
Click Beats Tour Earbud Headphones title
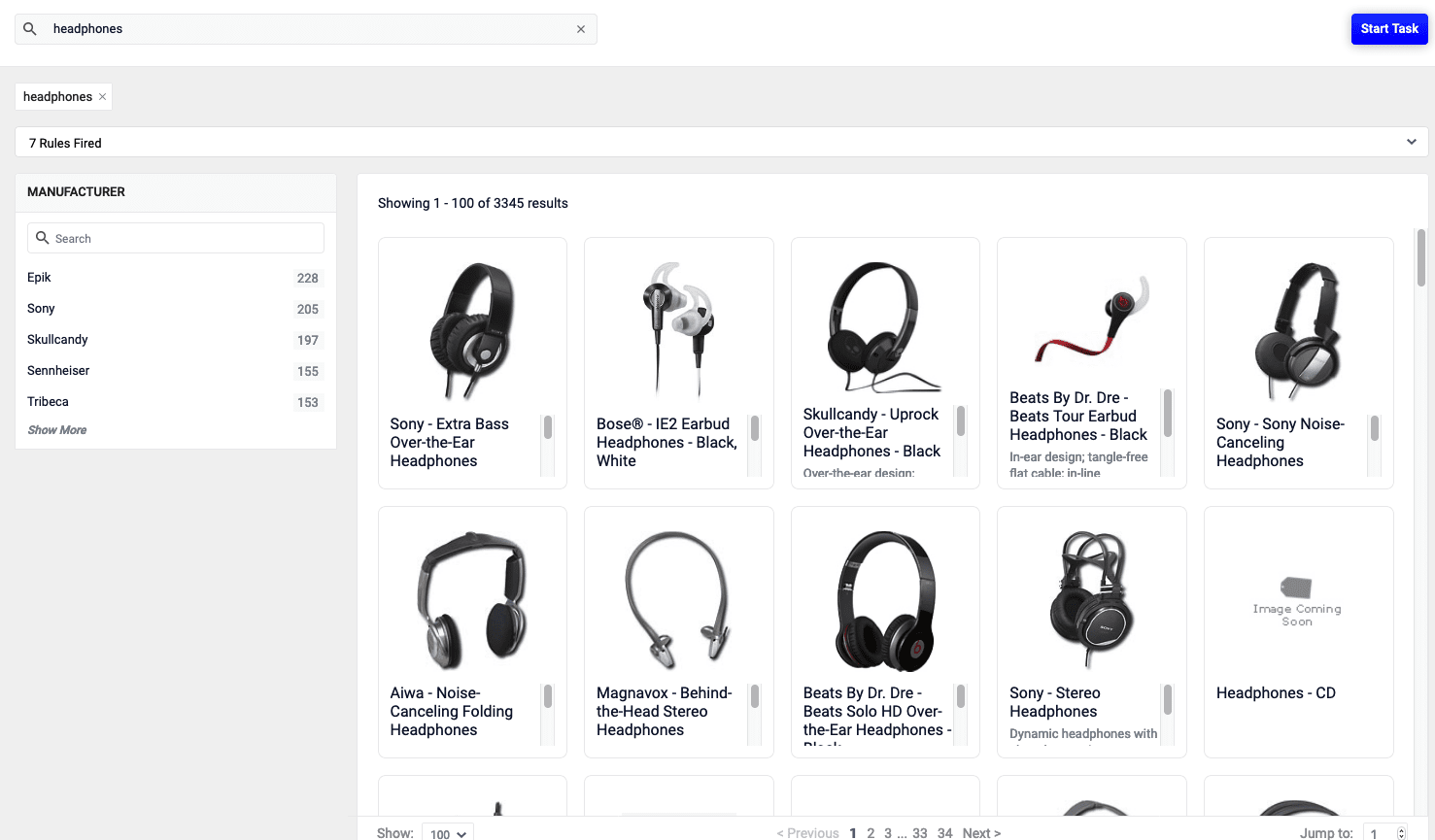tap(1077, 417)
